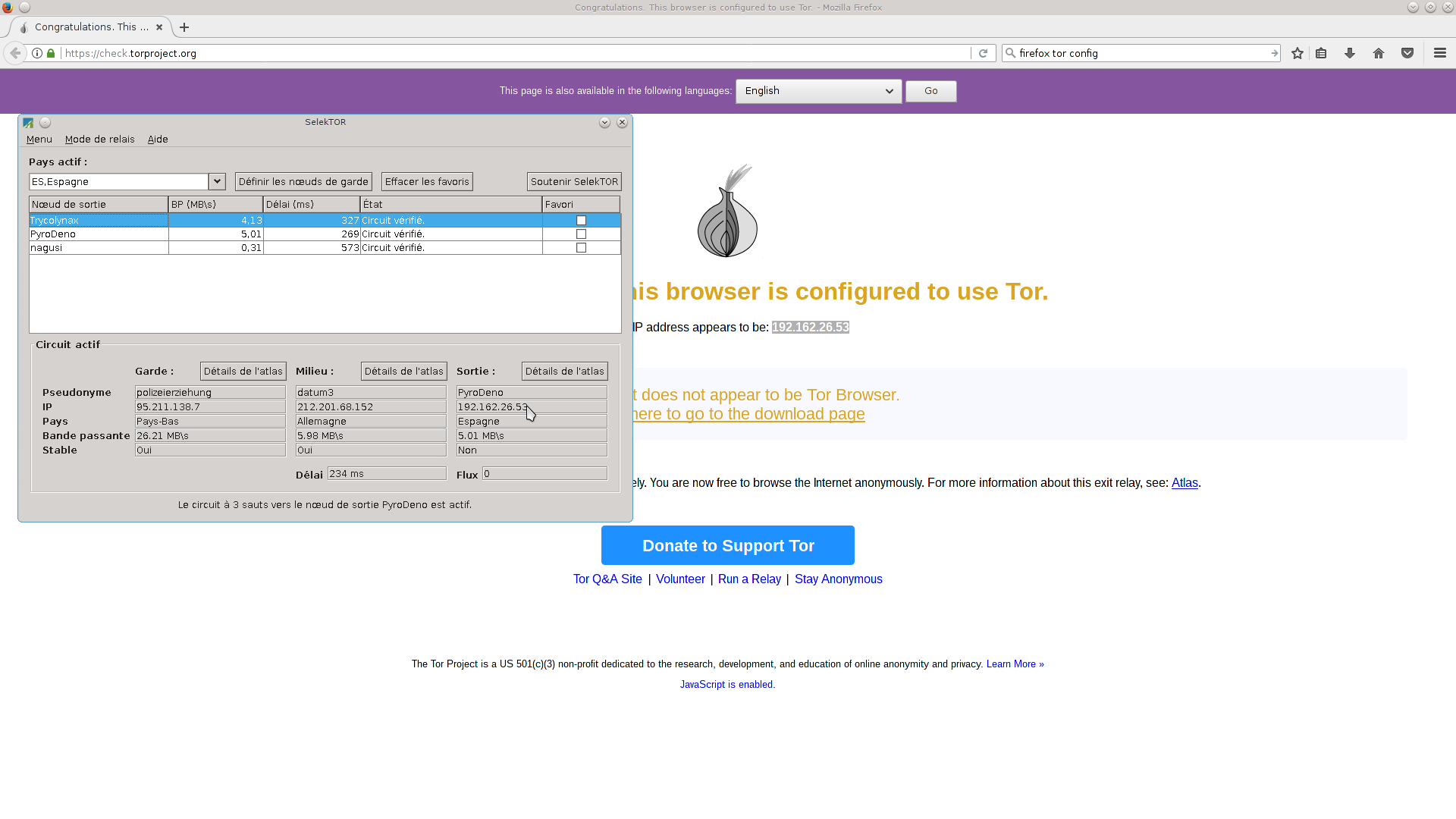This screenshot has height=819, width=1456.
Task: Reload the page with the refresh icon
Action: 983,53
